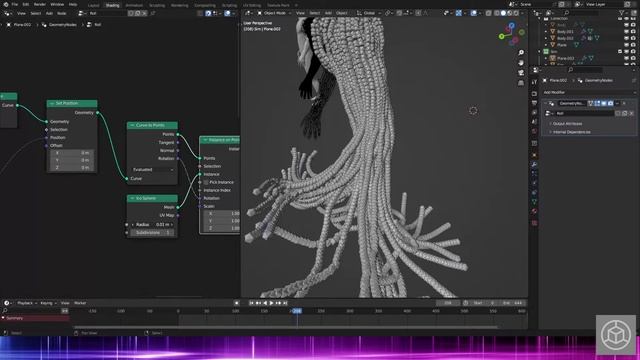Hide Plane.002 with its outliner eye
This screenshot has height=360, width=640.
(x=627, y=58)
